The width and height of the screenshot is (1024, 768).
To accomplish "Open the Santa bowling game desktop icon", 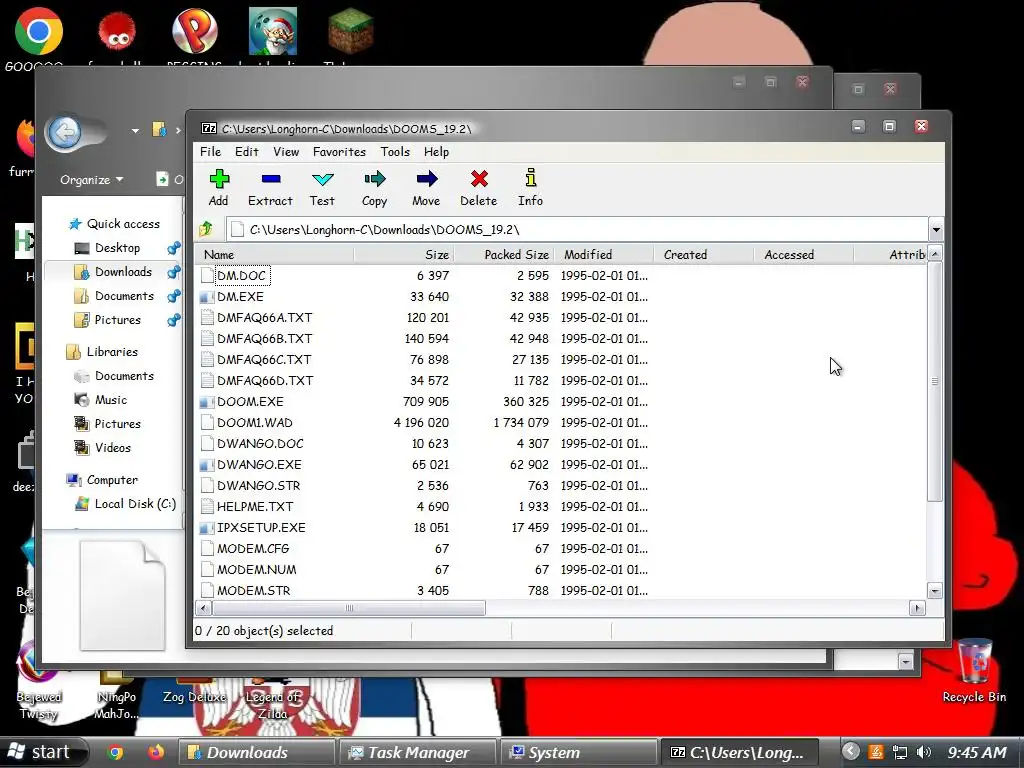I will click(273, 31).
